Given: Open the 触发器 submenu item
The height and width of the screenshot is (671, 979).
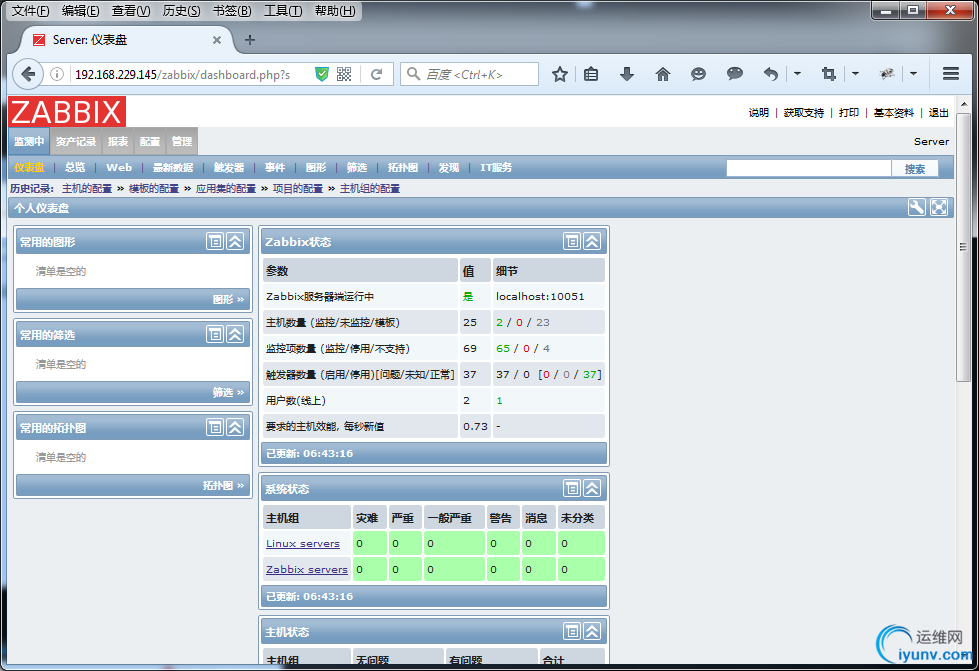Looking at the screenshot, I should 229,167.
